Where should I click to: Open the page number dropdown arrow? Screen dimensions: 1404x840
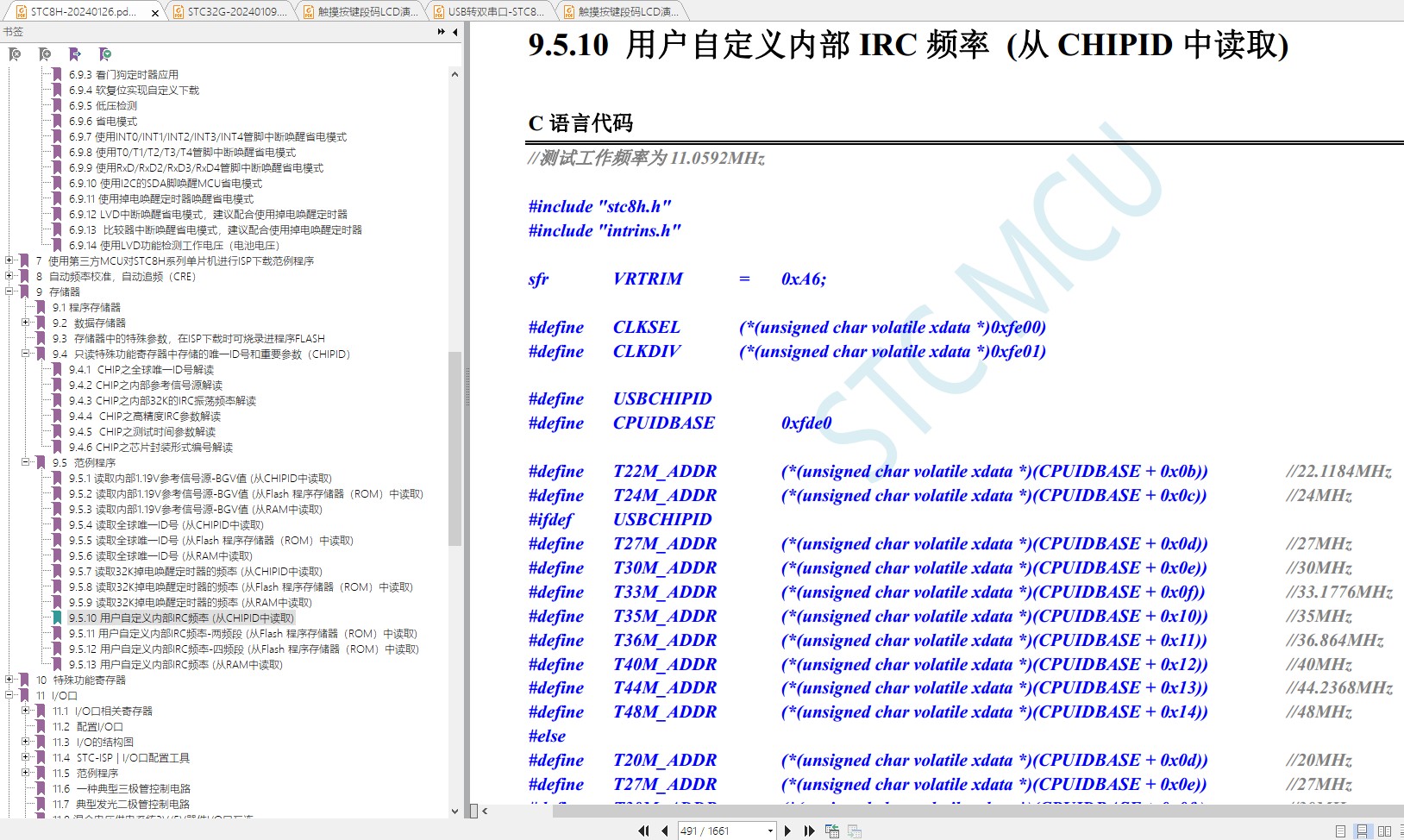tap(770, 831)
